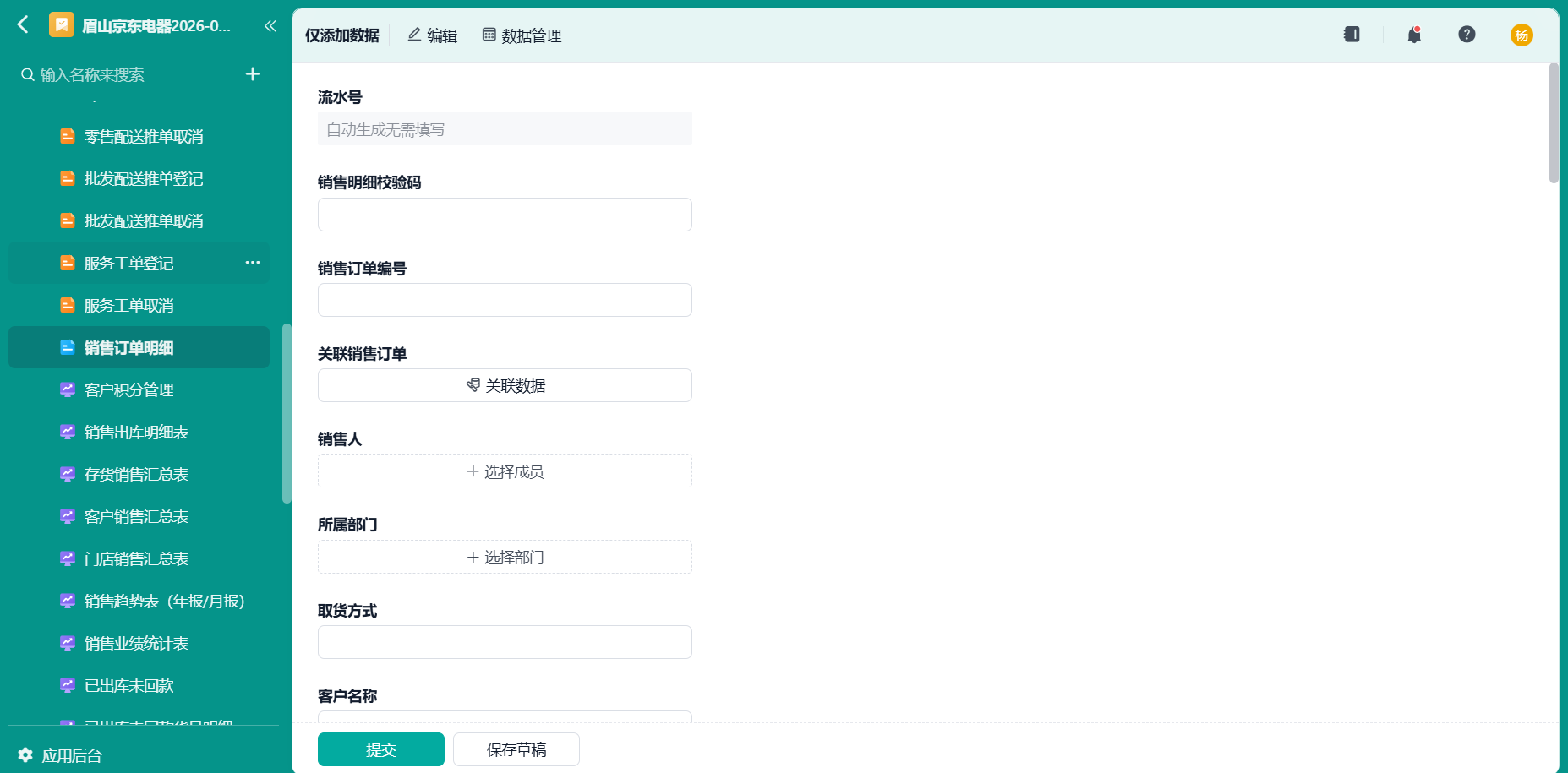1568x773 pixels.
Task: Open 服务工单取消 form
Action: (x=139, y=305)
